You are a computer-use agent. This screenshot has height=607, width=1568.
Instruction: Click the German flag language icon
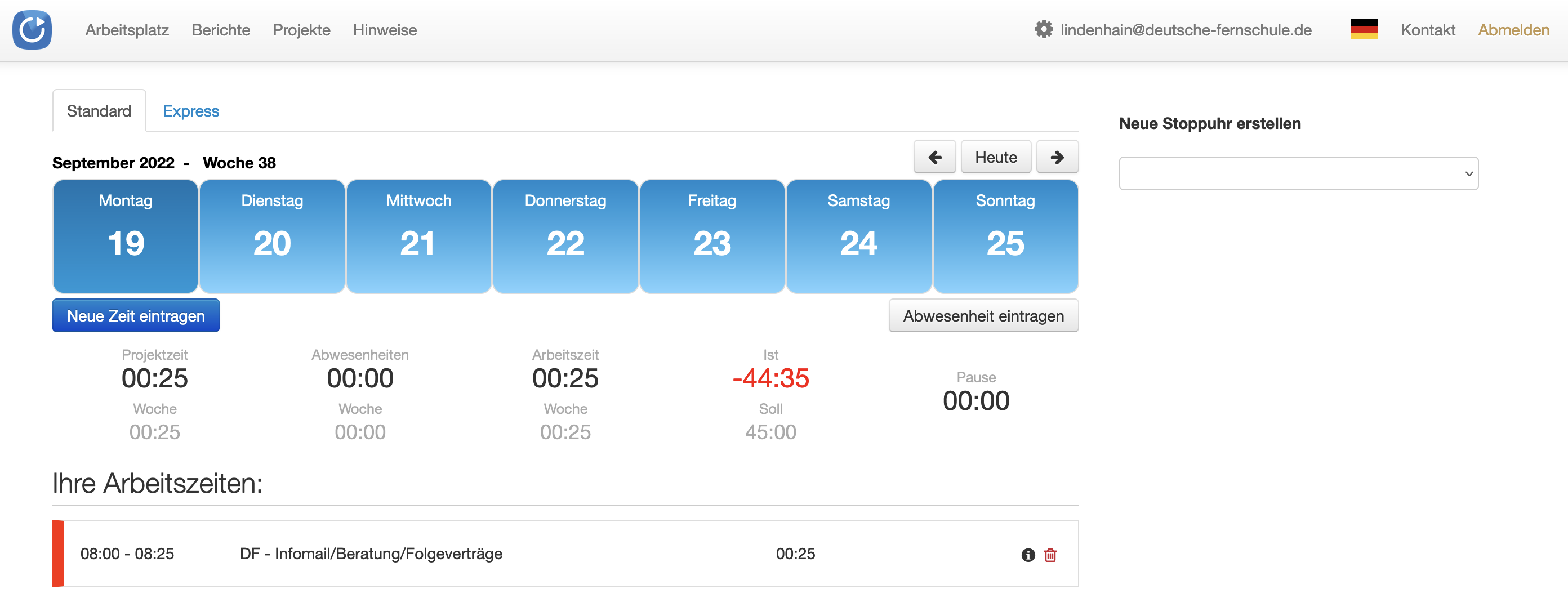[1364, 30]
